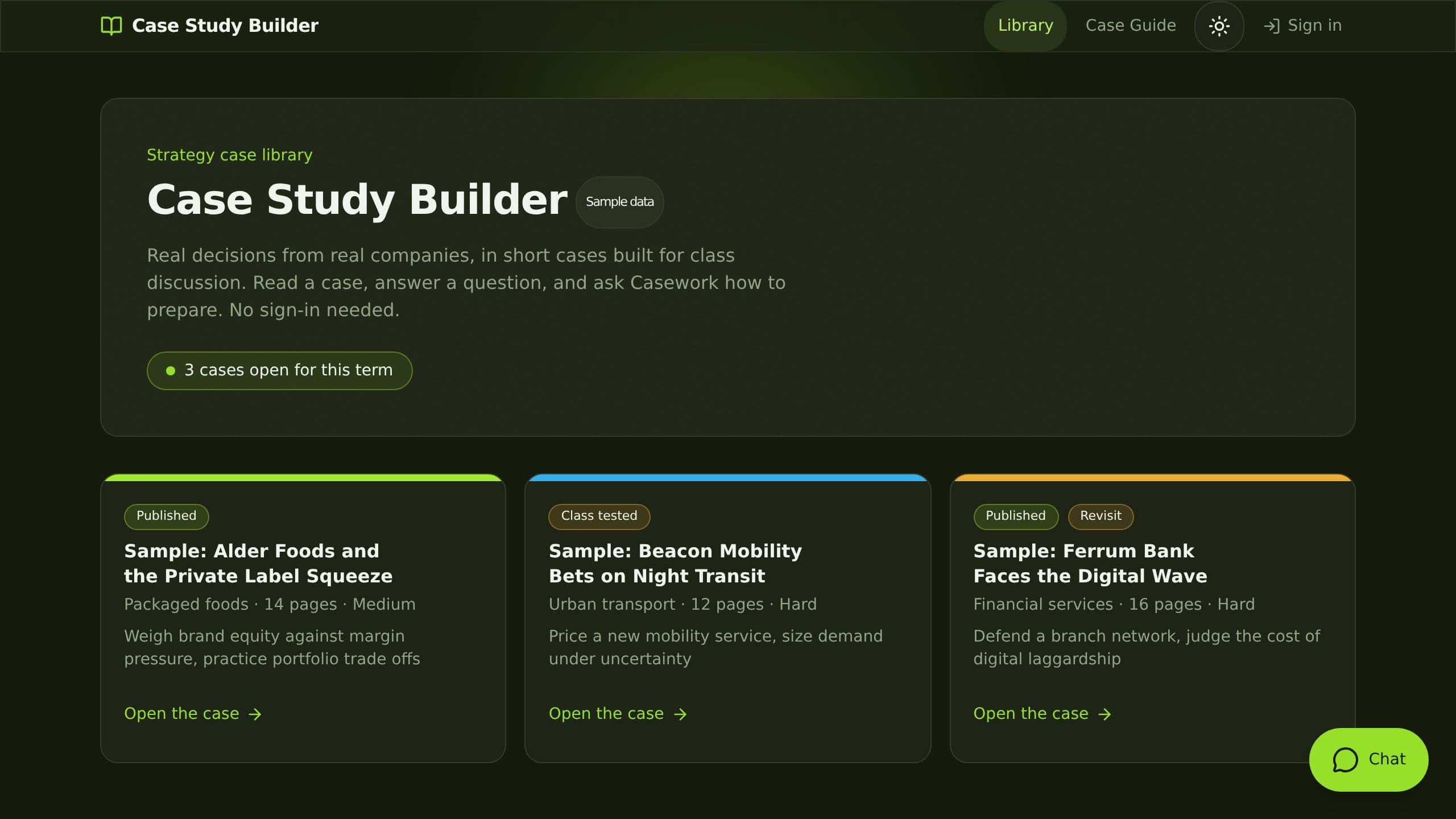Image resolution: width=1456 pixels, height=819 pixels.
Task: Open the Library tab
Action: [1025, 26]
